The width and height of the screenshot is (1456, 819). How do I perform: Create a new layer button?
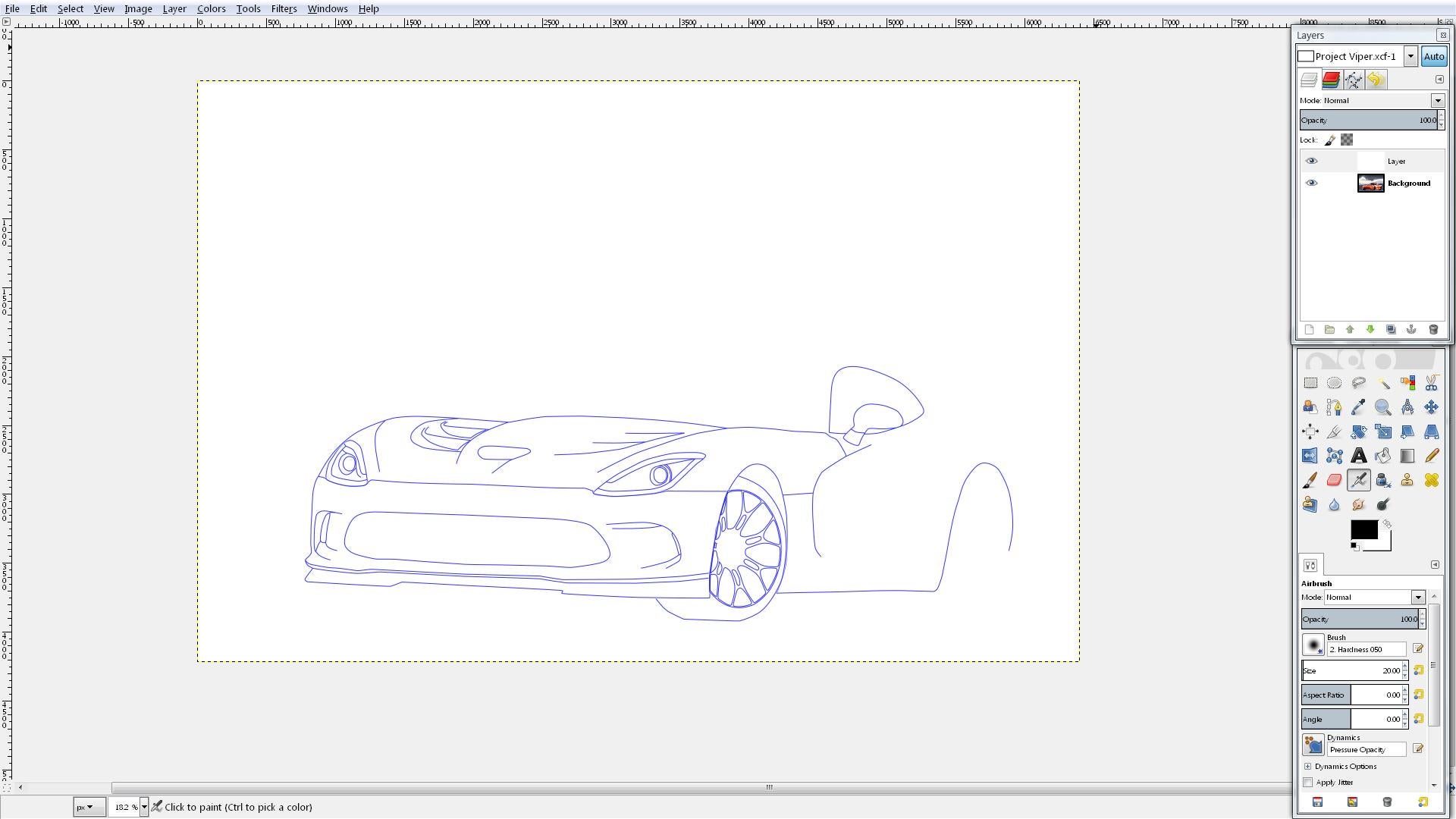(x=1309, y=330)
